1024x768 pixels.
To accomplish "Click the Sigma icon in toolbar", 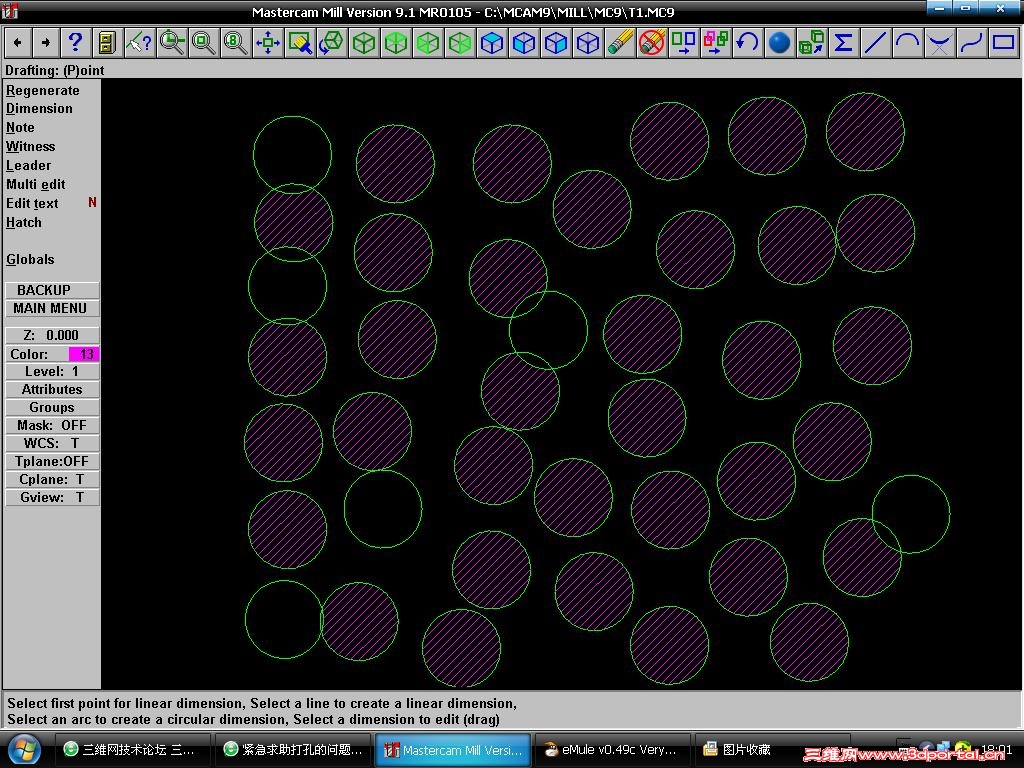I will coord(844,43).
